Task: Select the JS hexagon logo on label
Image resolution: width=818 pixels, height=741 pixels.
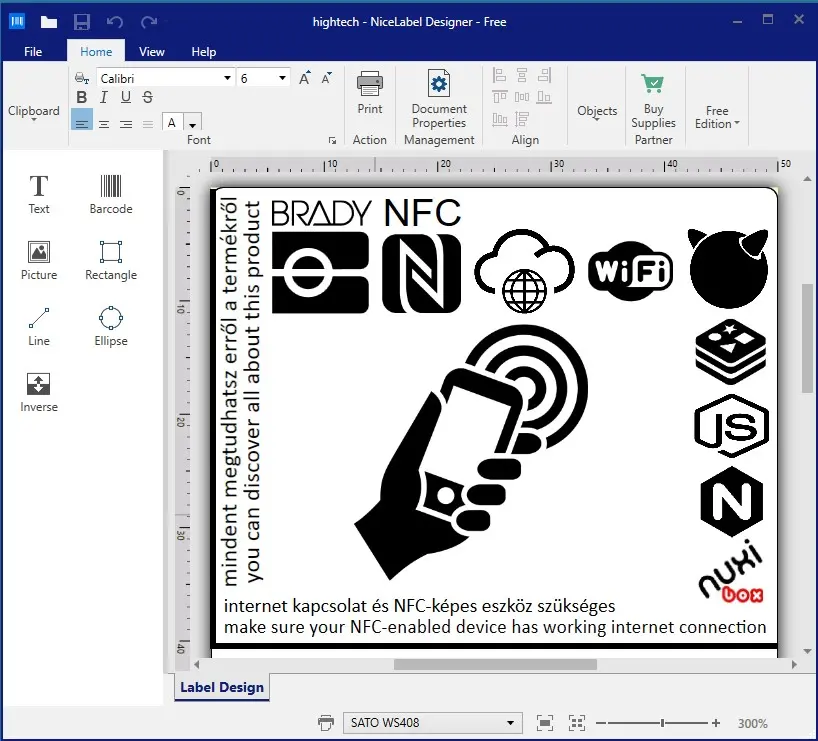Action: point(731,426)
